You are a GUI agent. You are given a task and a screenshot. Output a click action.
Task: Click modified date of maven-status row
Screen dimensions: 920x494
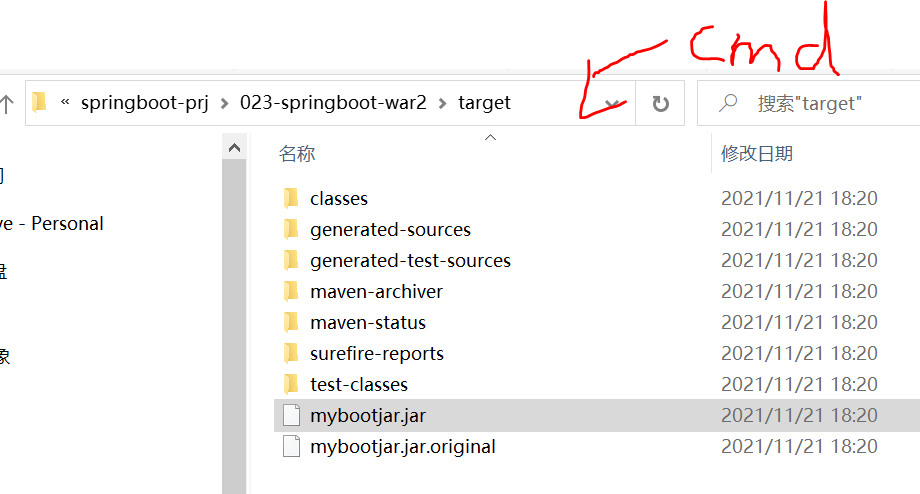pyautogui.click(x=799, y=322)
